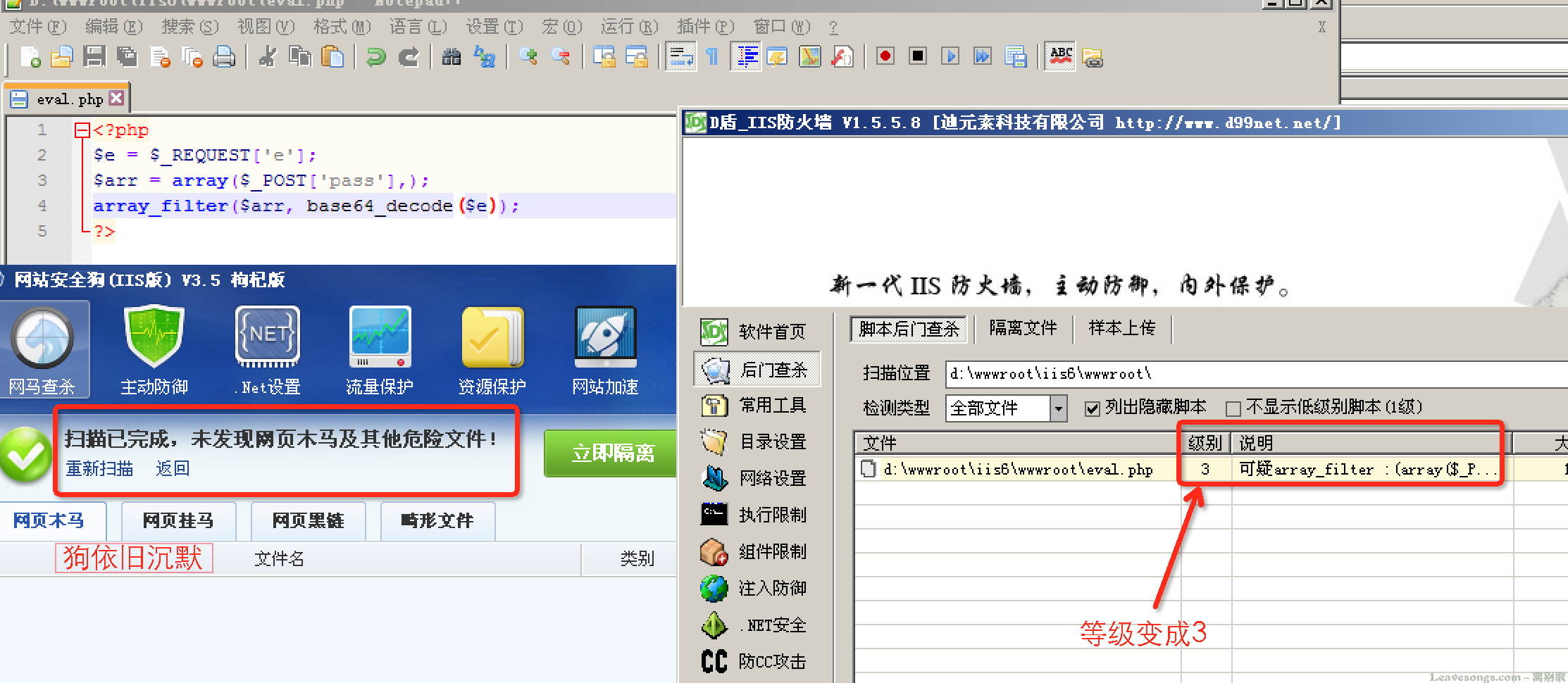Viewport: 1568px width, 683px height.
Task: Play recorded macro icon
Action: click(950, 56)
